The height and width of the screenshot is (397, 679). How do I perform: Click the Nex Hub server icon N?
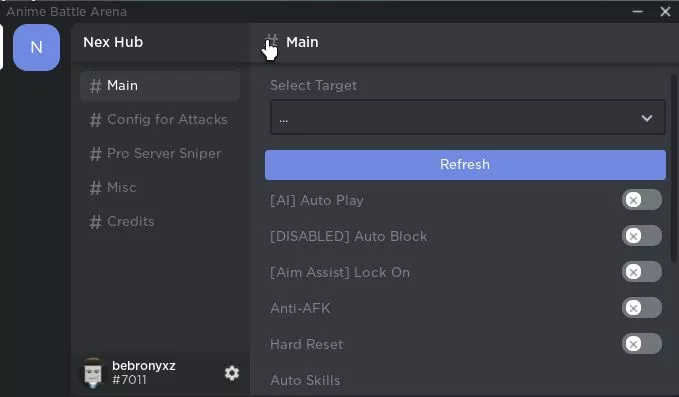click(36, 47)
